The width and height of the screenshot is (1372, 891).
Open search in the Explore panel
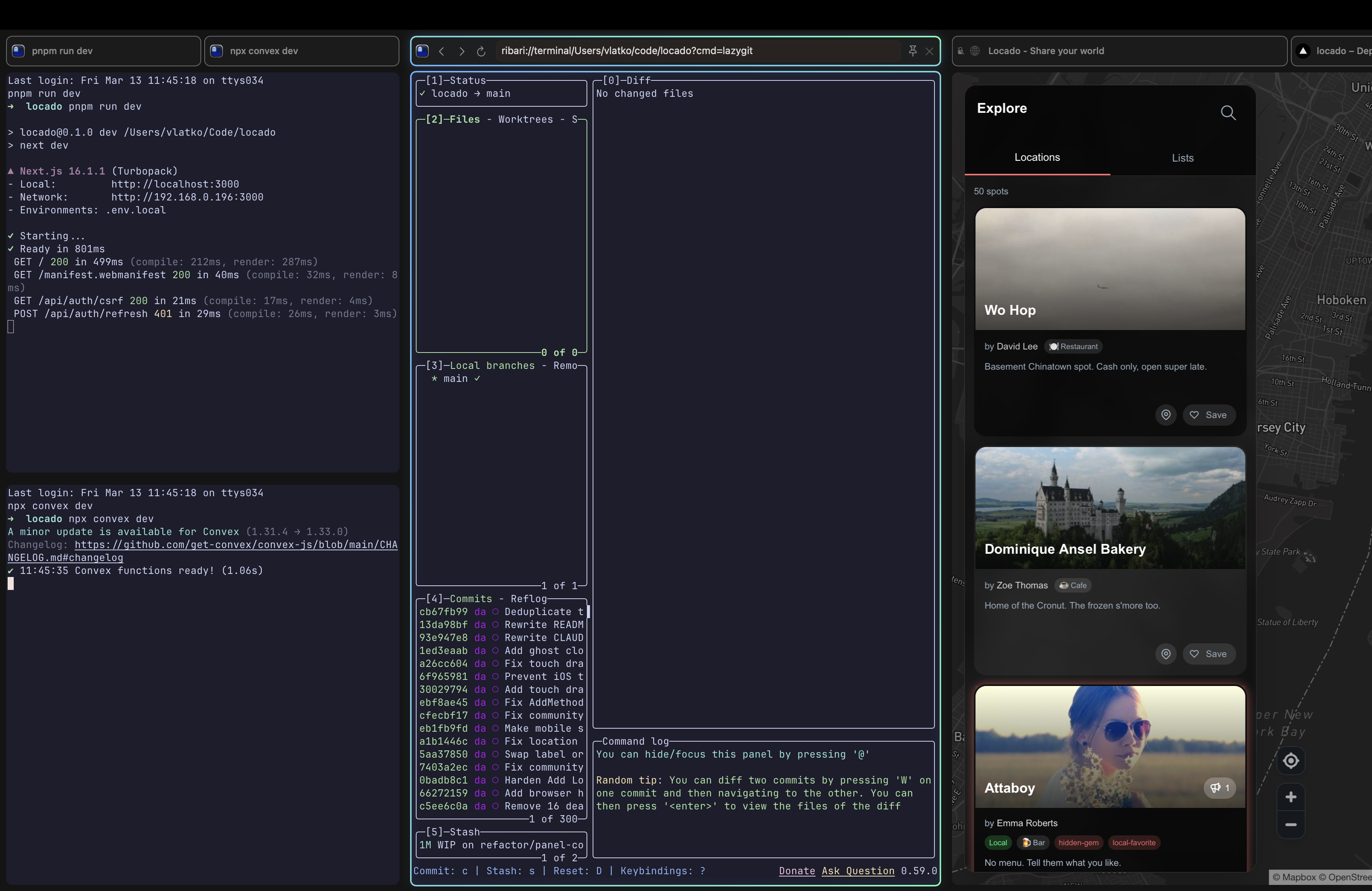click(1228, 112)
